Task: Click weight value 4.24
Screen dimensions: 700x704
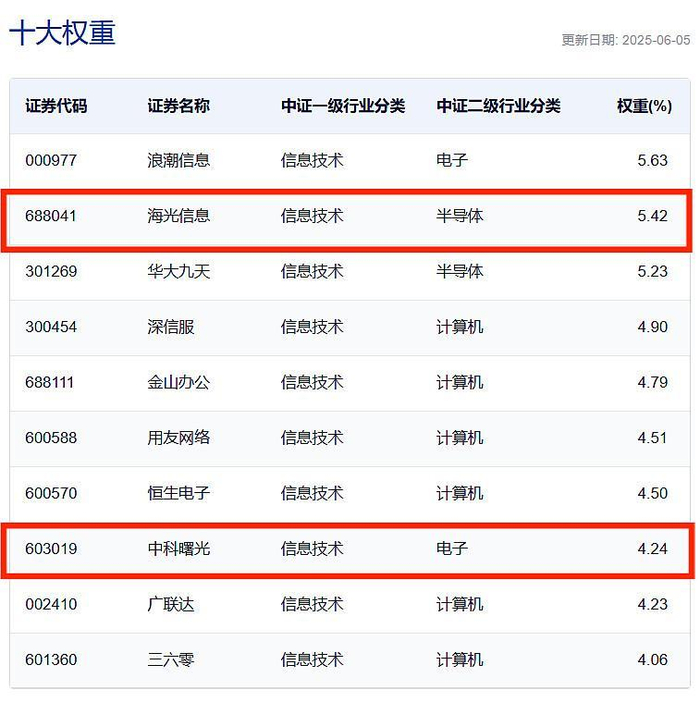Action: pos(652,549)
